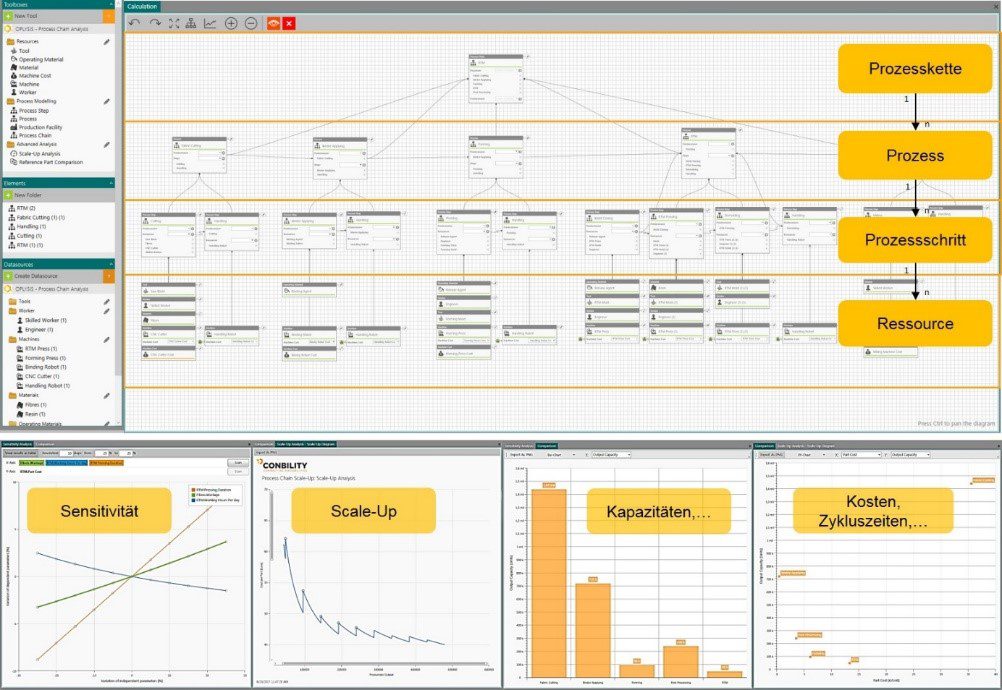This screenshot has width=1002, height=690.
Task: Click the fit-to-screen expand icon
Action: pyautogui.click(x=173, y=22)
